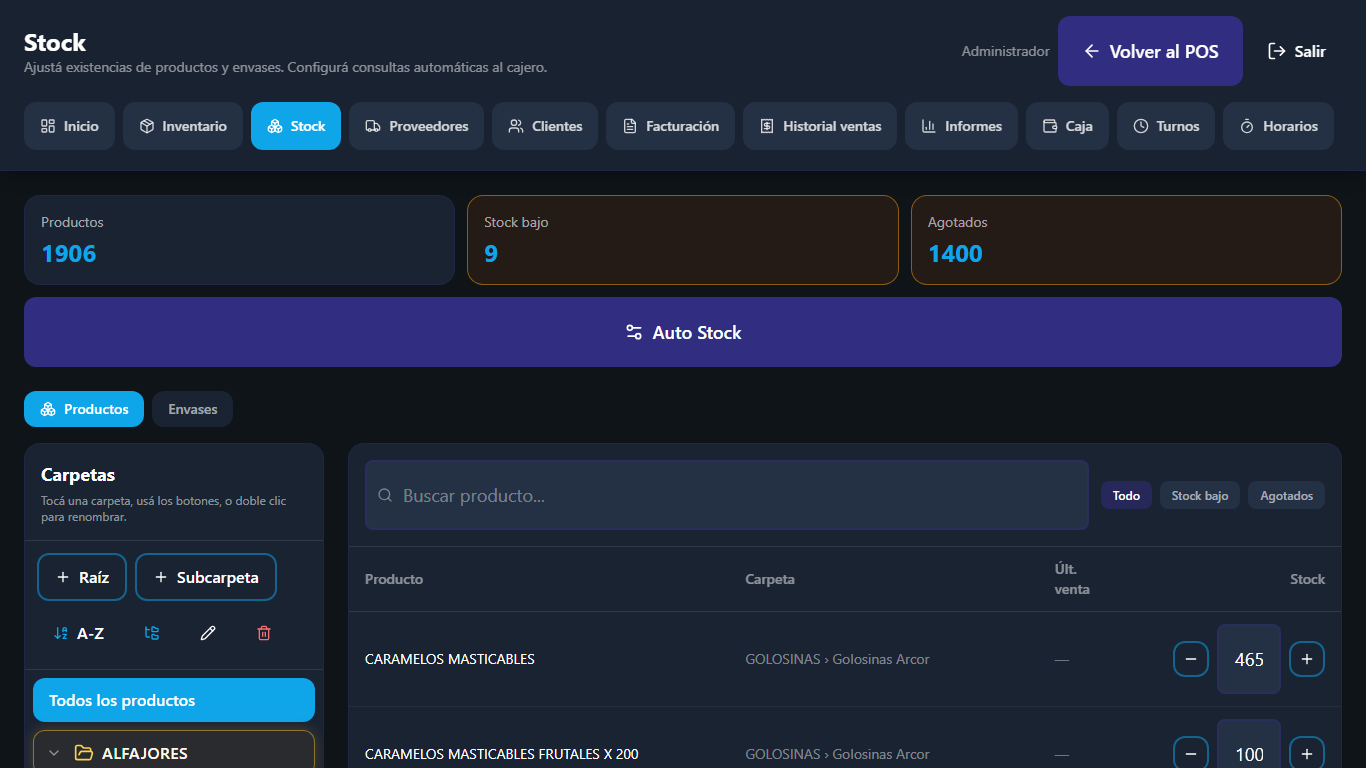Image resolution: width=1366 pixels, height=768 pixels.
Task: Click the red trash delete icon
Action: (264, 633)
